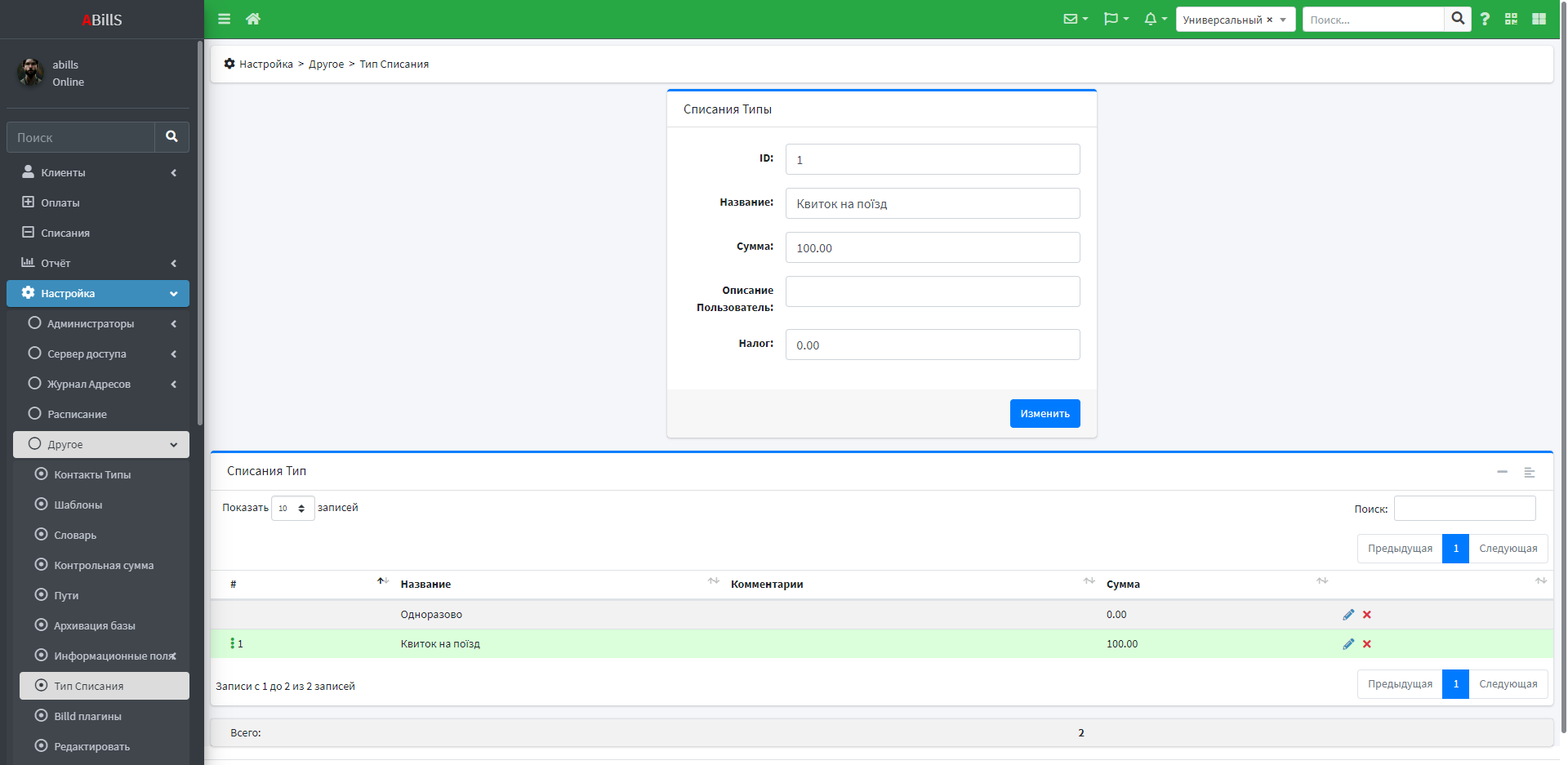Go to home via house icon
Image resolution: width=1568 pixels, height=765 pixels.
(x=253, y=19)
